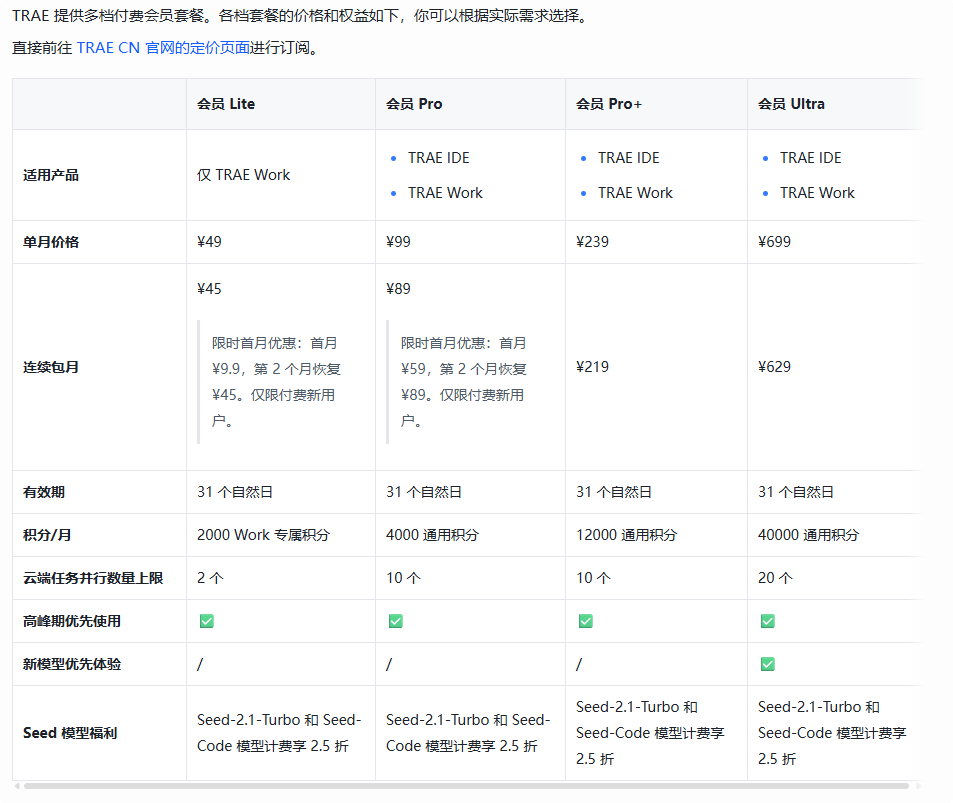Select the 积分/月 row label
Image resolution: width=953 pixels, height=803 pixels.
click(x=47, y=535)
